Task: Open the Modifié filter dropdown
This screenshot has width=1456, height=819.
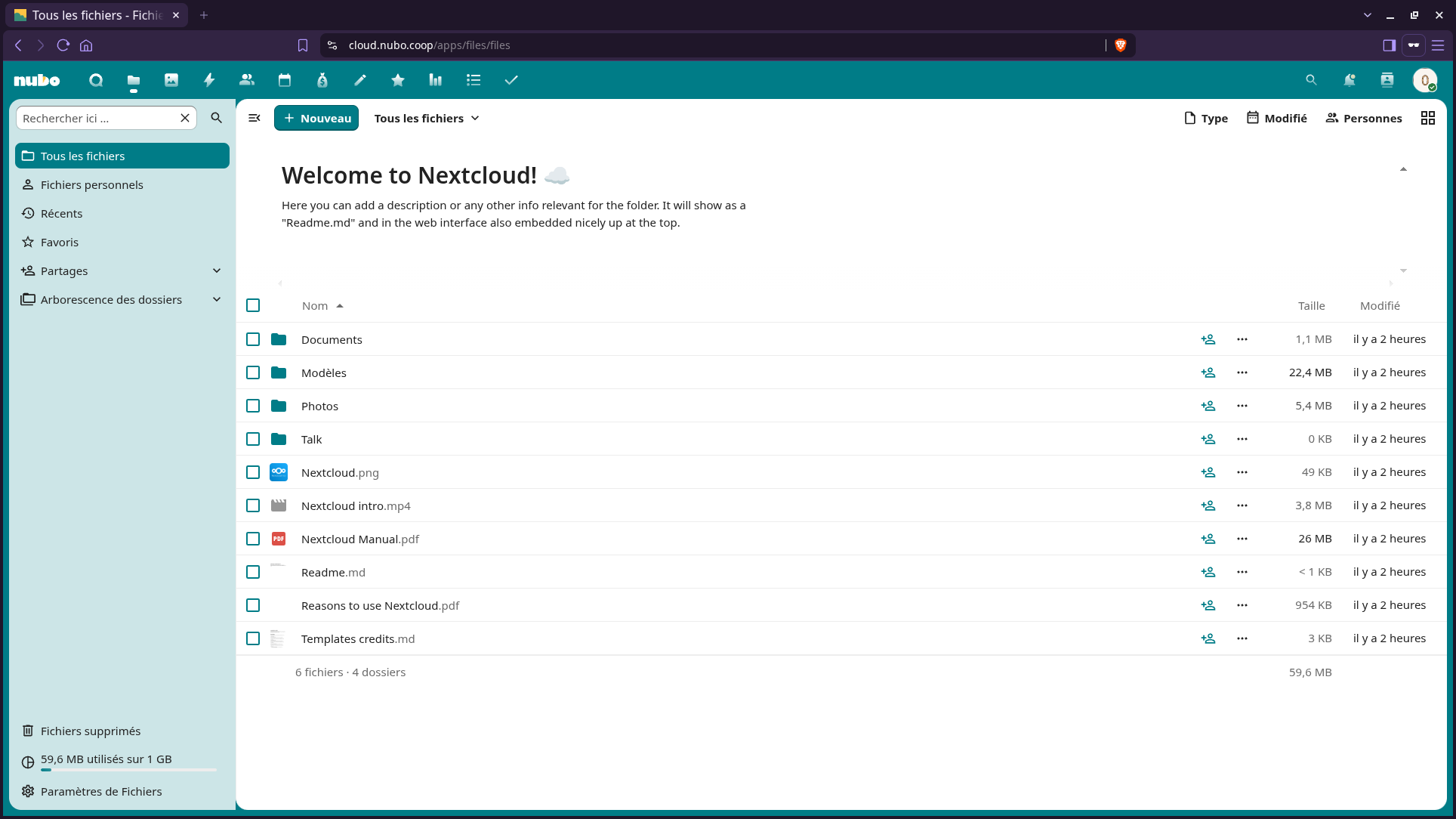Action: click(1277, 118)
